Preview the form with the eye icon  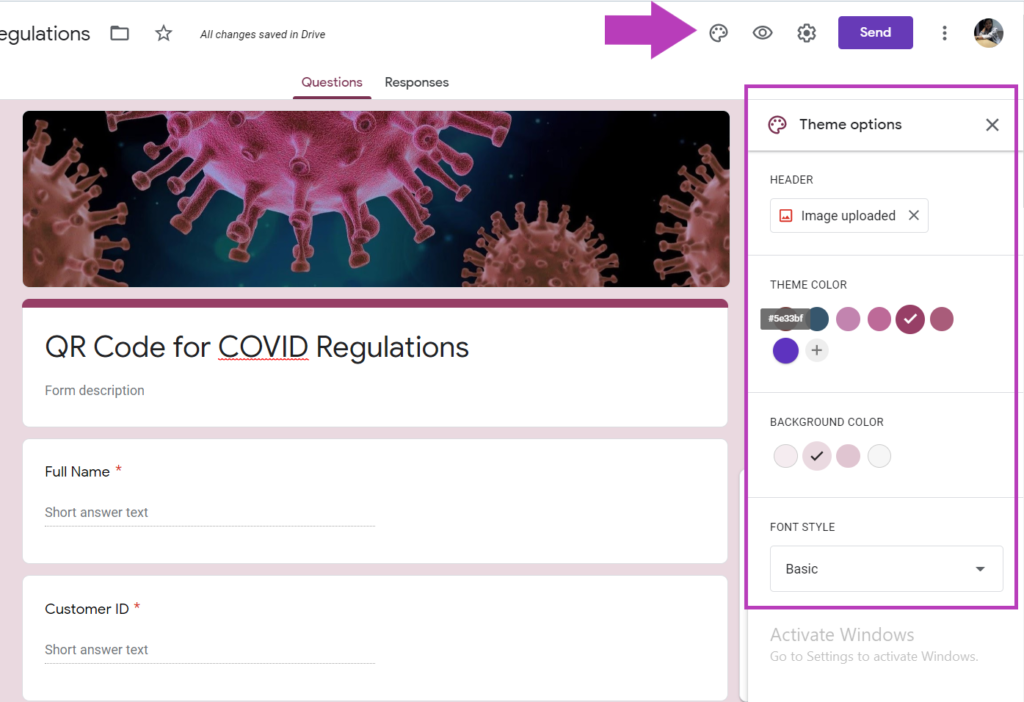[762, 33]
